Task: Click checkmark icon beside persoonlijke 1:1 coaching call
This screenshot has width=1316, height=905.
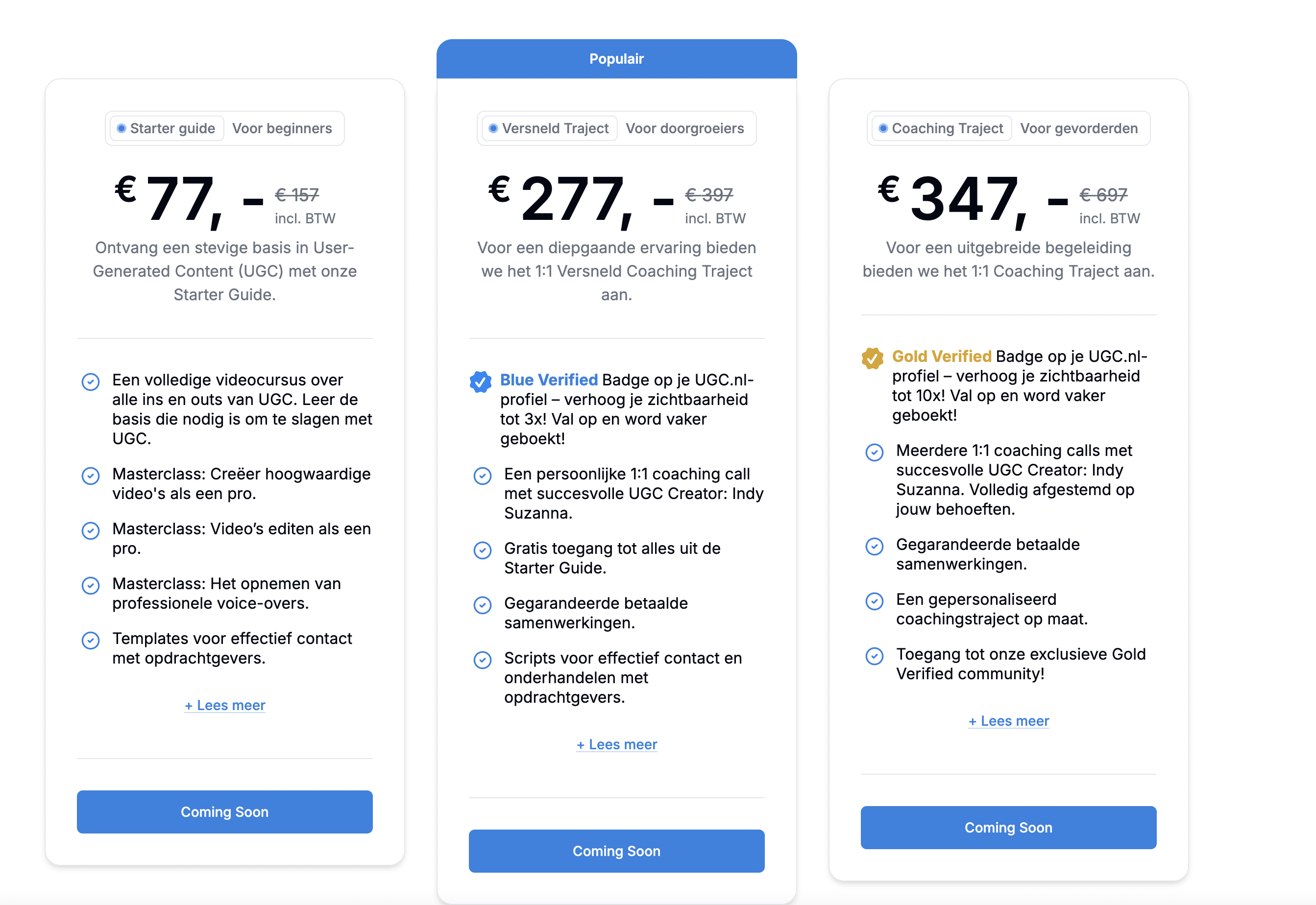Action: [x=482, y=476]
